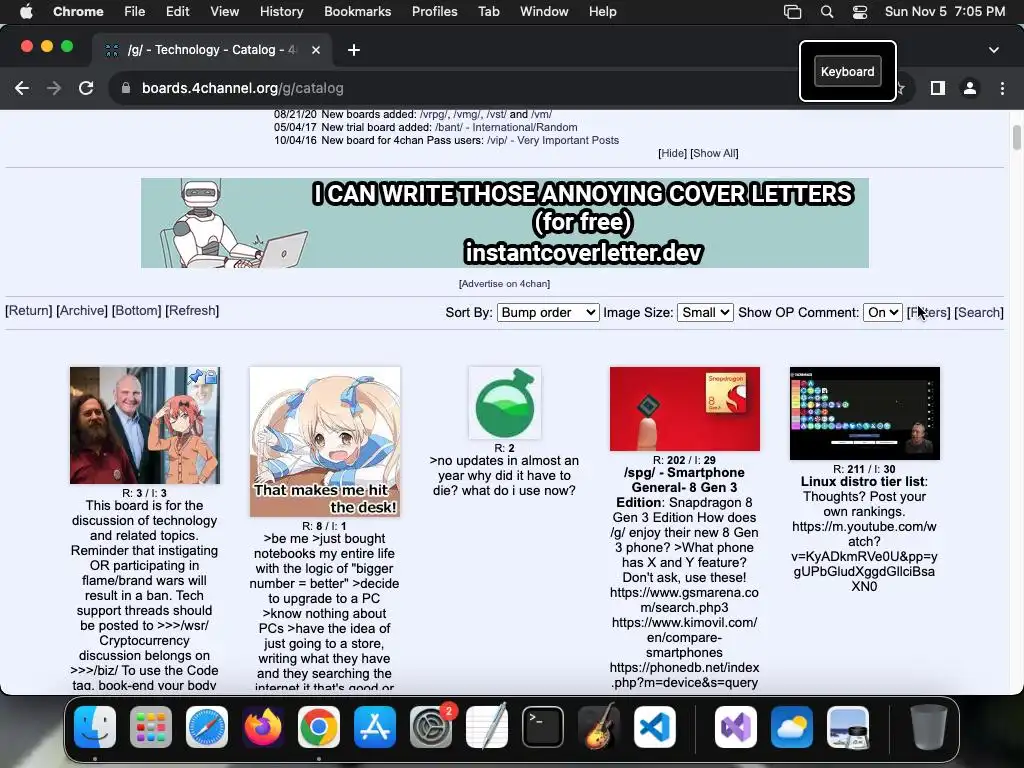
Task: Open Visual Studio (purple) from the dock
Action: tap(736, 727)
